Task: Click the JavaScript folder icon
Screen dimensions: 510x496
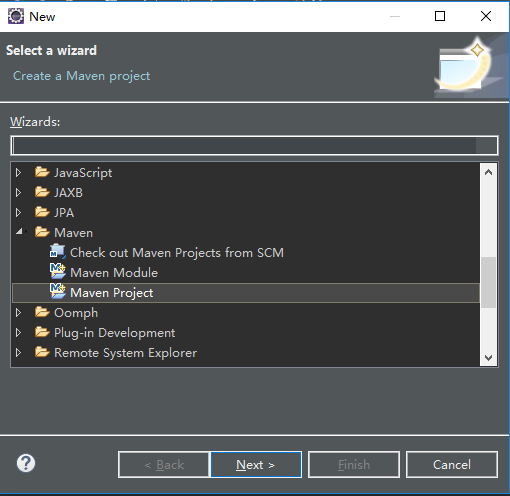Action: point(42,172)
